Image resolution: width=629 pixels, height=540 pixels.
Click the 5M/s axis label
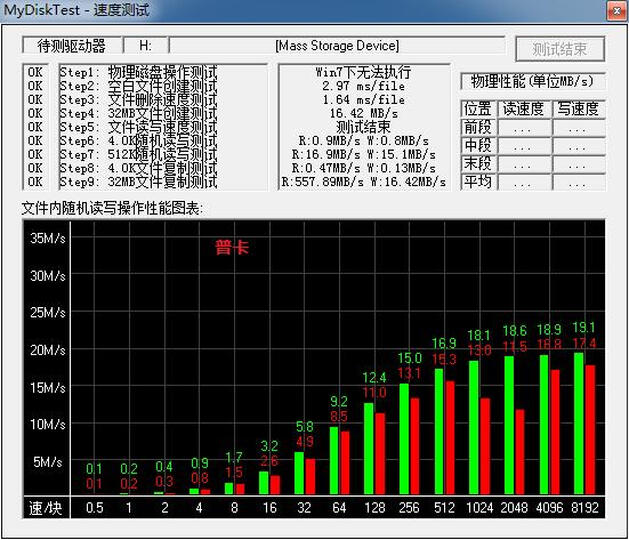[48, 462]
